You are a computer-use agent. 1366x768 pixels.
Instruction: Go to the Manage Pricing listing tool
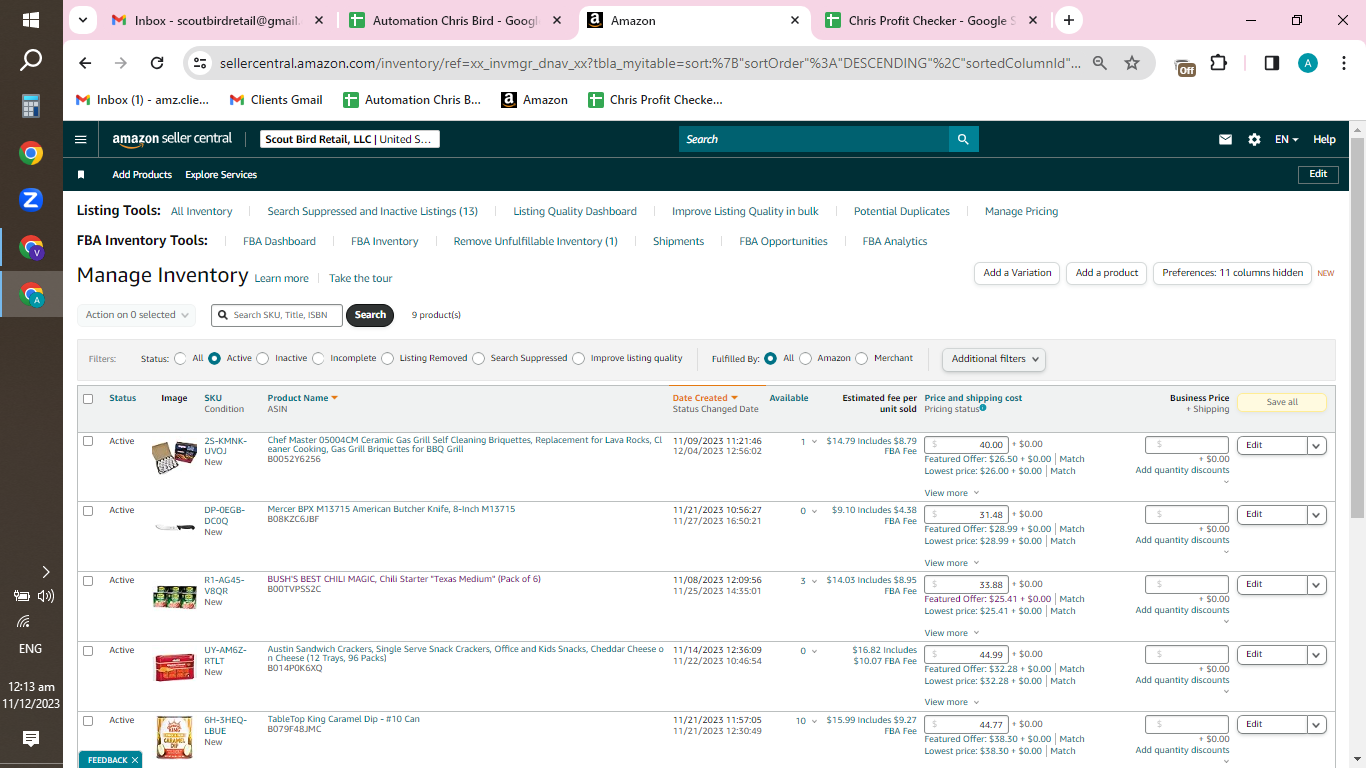click(1021, 212)
